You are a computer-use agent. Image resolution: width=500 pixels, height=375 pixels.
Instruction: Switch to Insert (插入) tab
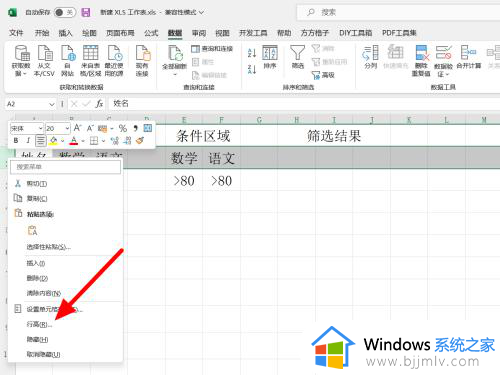(x=65, y=33)
